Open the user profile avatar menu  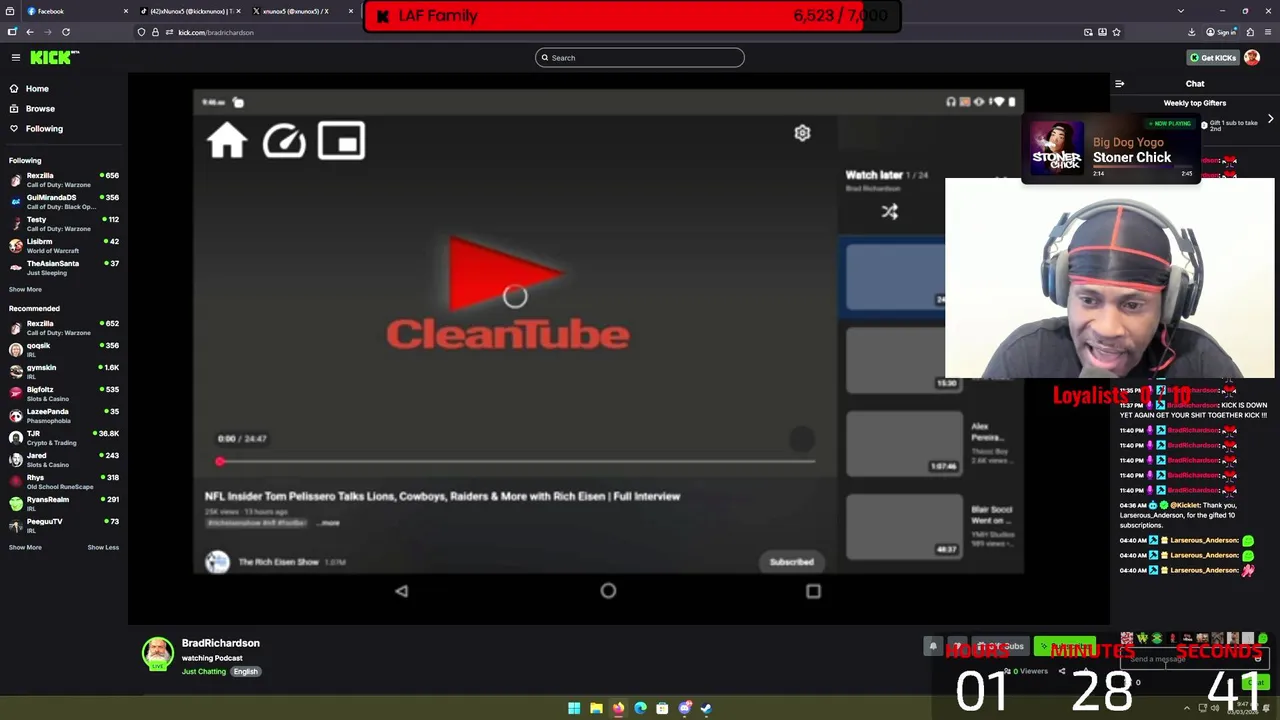(1252, 58)
